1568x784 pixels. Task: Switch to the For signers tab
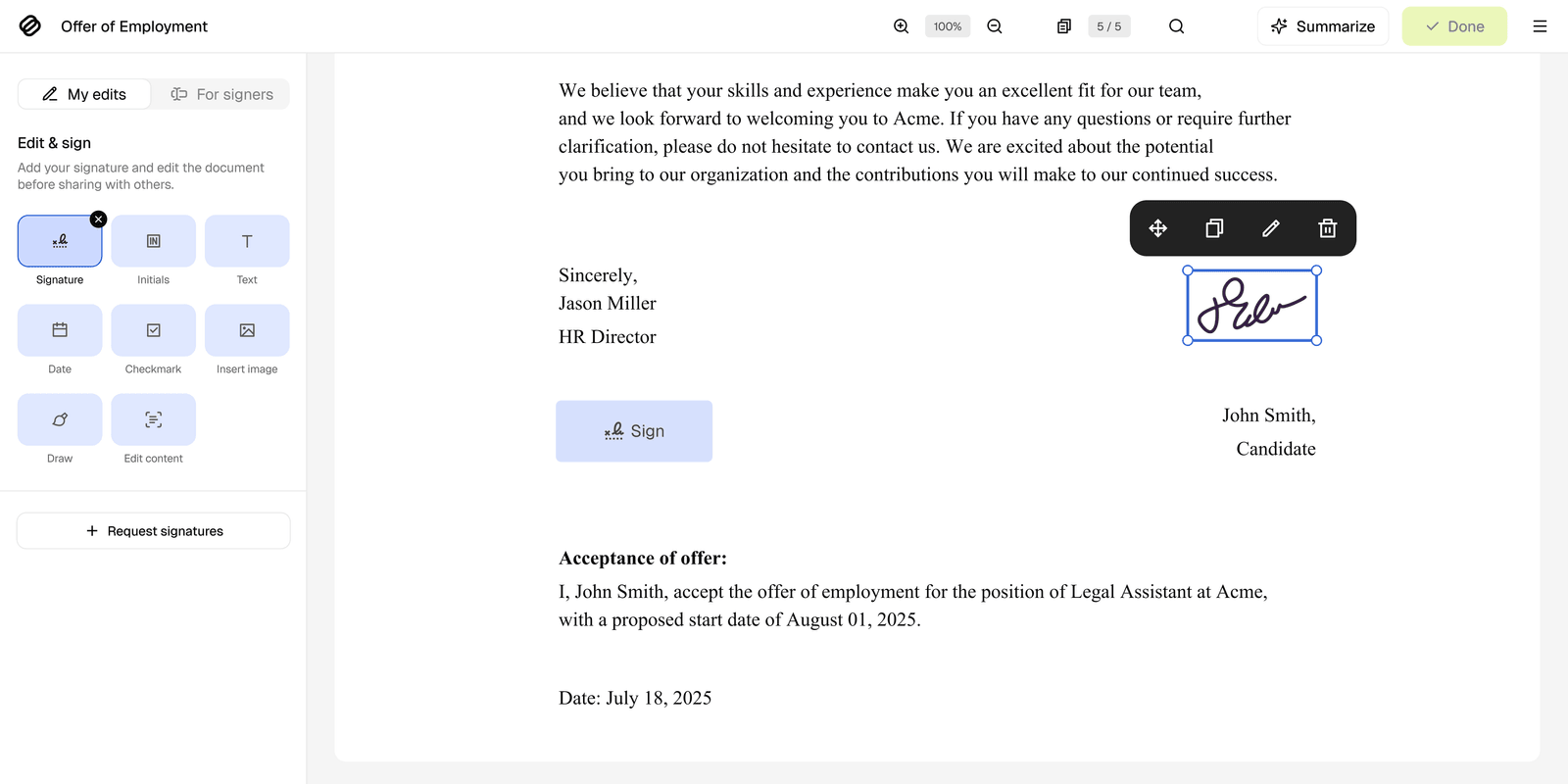pyautogui.click(x=221, y=94)
